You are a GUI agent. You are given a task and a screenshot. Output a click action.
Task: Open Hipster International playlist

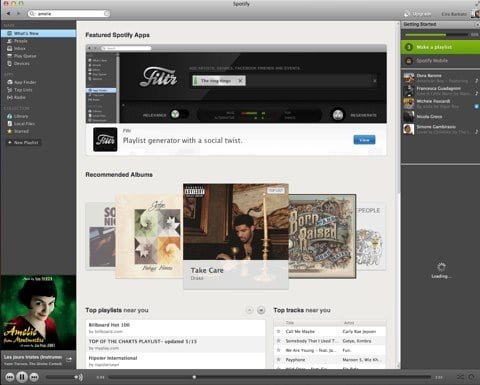pos(175,361)
